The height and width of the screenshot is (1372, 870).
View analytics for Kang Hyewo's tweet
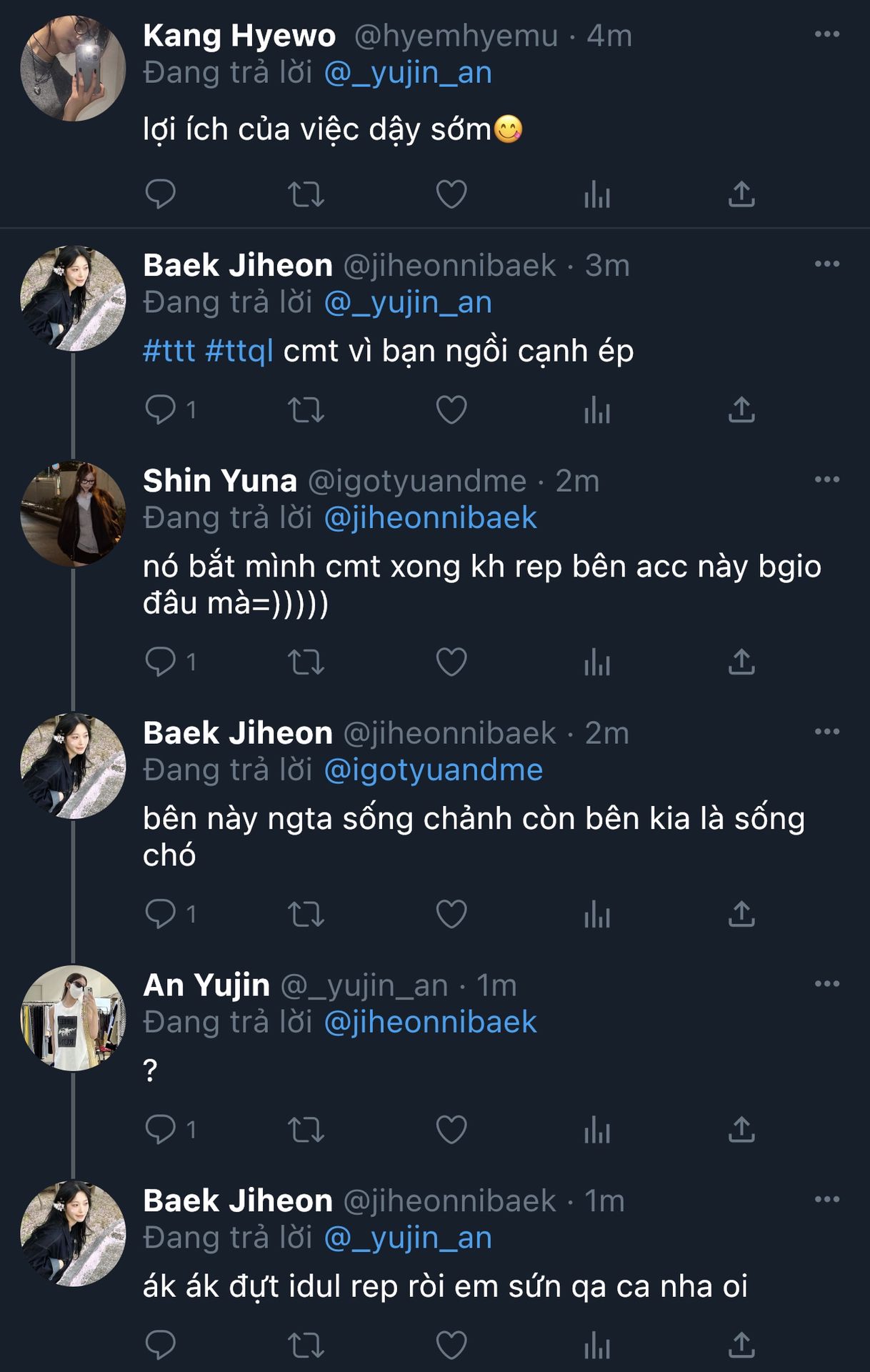click(597, 194)
